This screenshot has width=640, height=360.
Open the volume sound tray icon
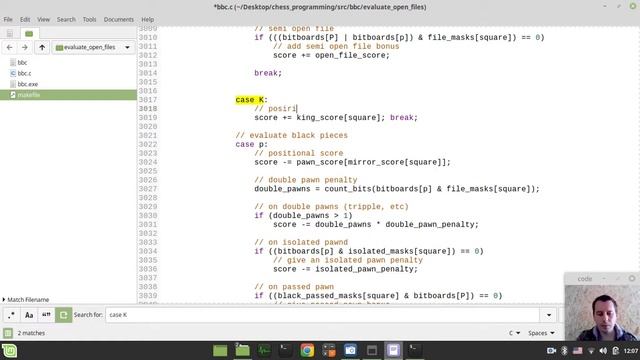pos(603,351)
